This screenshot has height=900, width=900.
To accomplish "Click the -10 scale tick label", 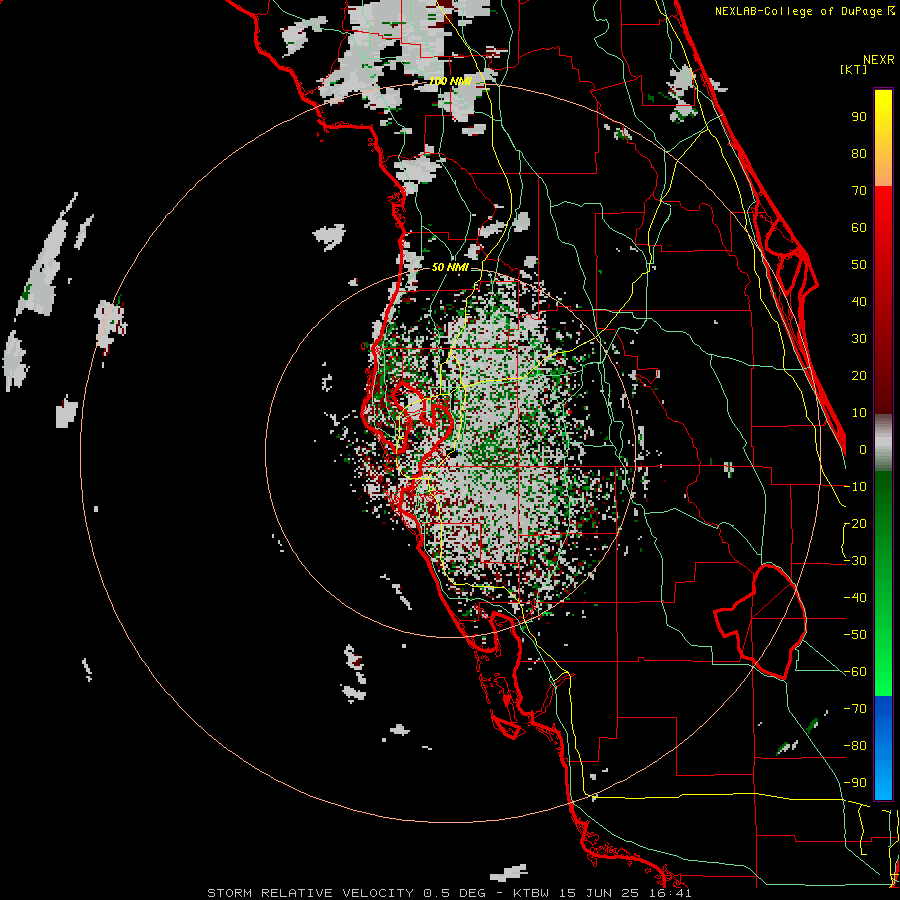I will point(855,487).
